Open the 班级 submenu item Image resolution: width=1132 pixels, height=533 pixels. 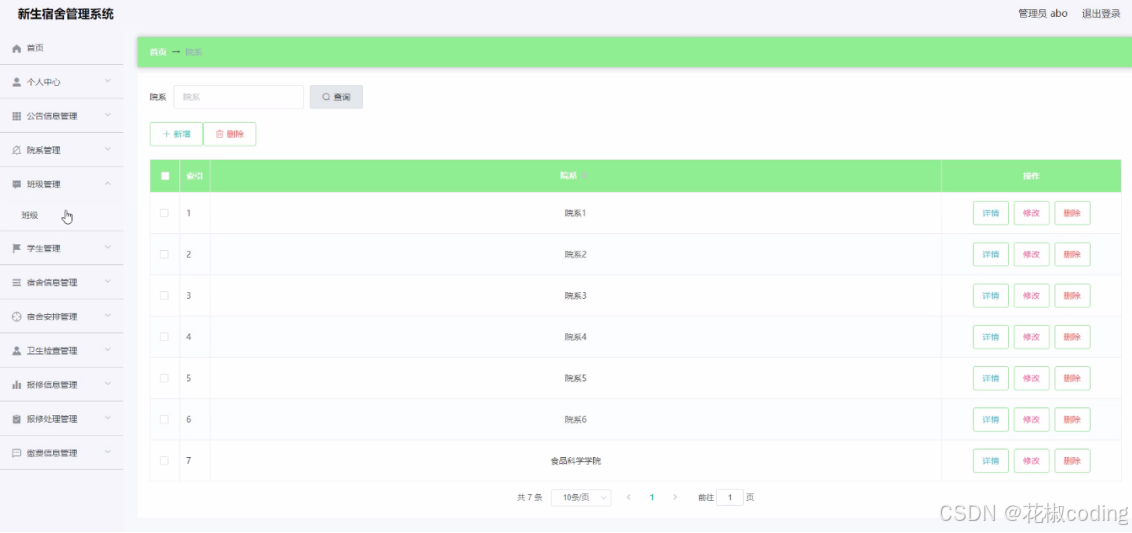(30, 215)
